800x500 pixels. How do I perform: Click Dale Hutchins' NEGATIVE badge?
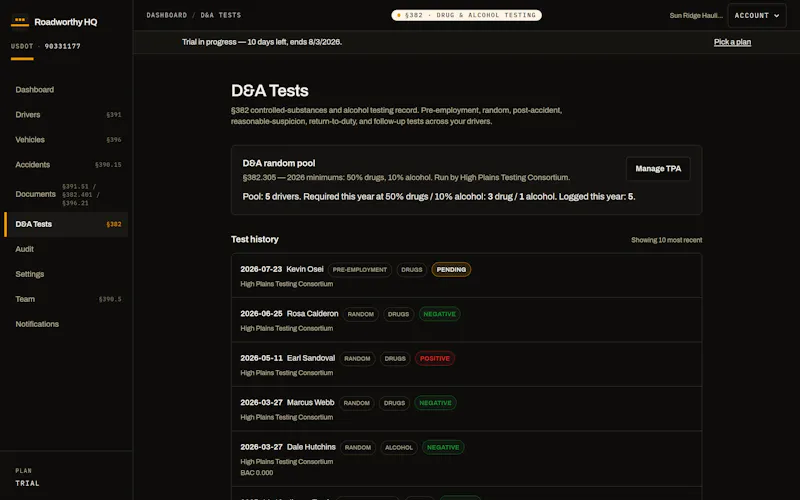click(443, 447)
